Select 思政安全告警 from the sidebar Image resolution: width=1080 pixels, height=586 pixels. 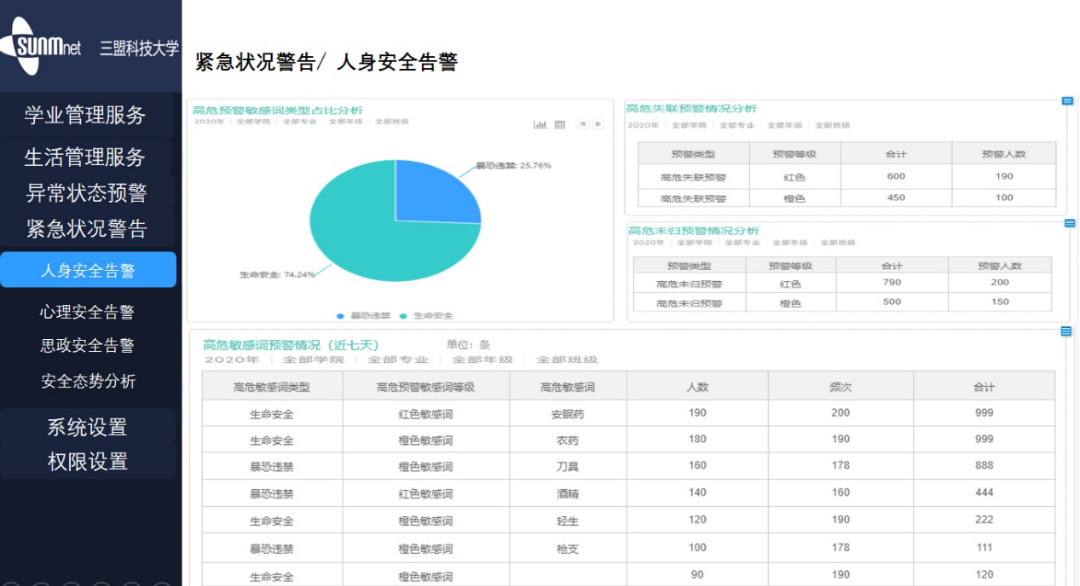[88, 346]
